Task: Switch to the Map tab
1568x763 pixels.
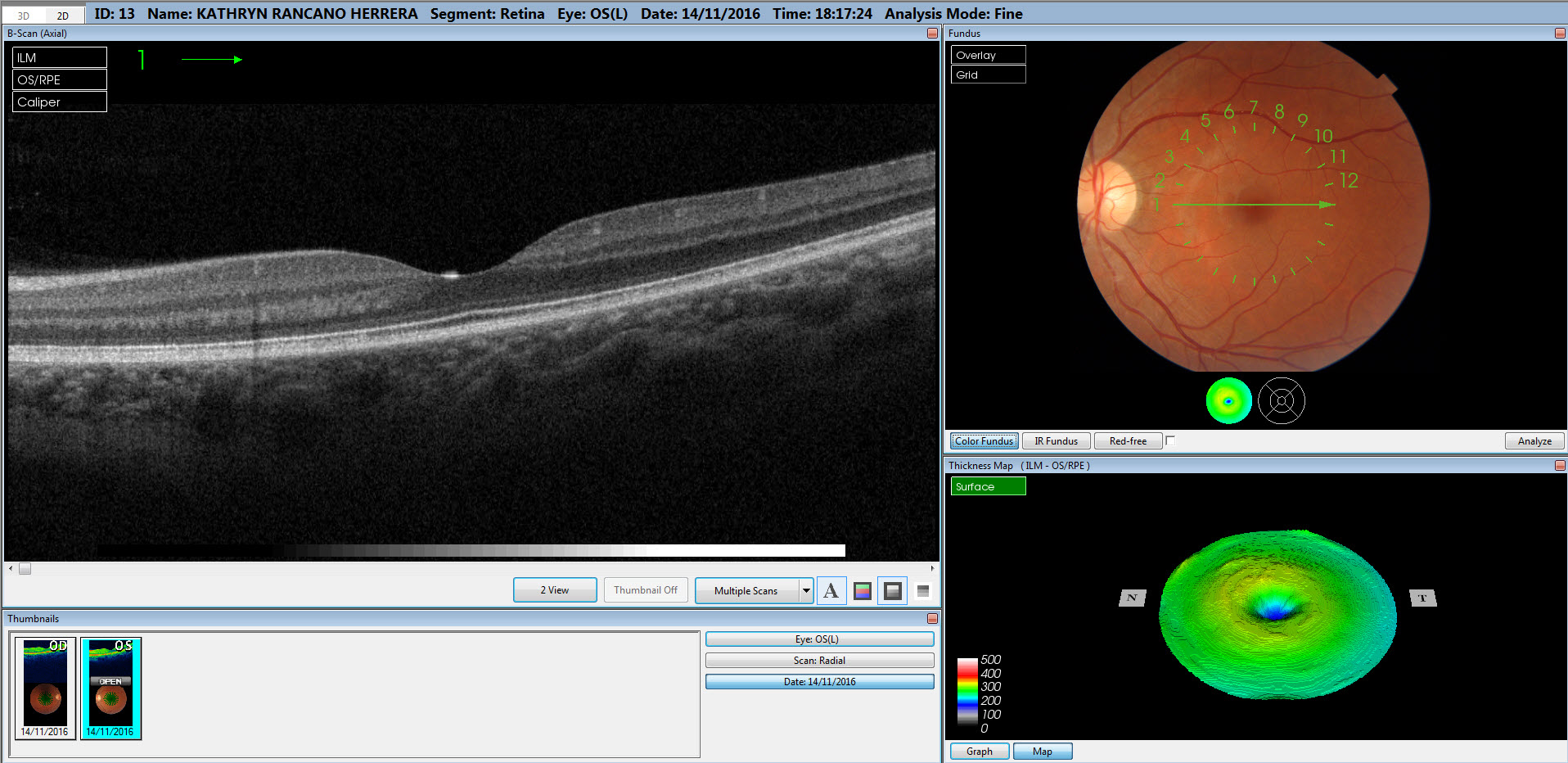Action: point(1042,751)
